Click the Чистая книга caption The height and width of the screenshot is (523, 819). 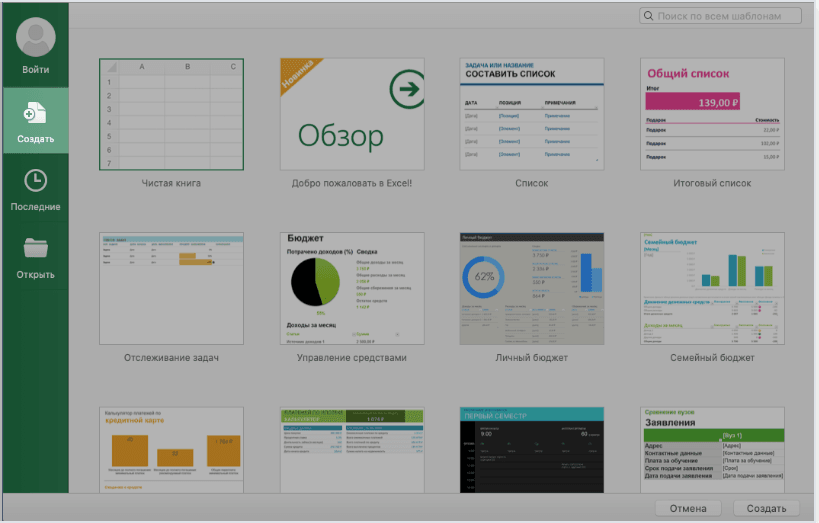[171, 183]
